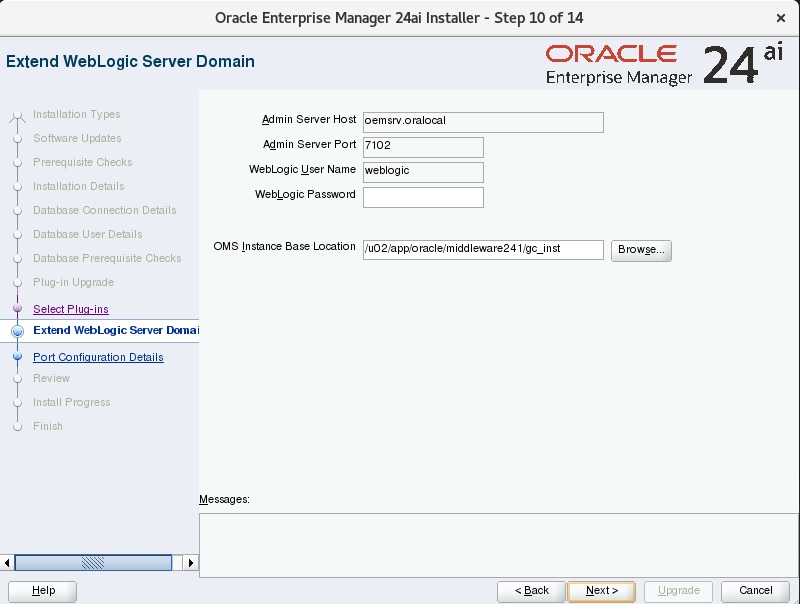Image resolution: width=800 pixels, height=604 pixels.
Task: Proceed with the Next button
Action: (602, 591)
